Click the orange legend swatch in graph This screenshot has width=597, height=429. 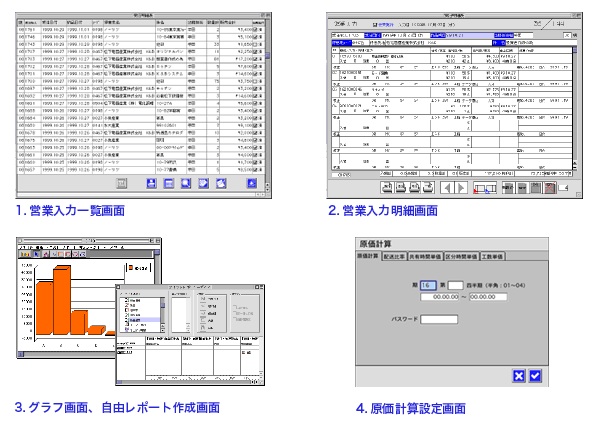point(131,268)
